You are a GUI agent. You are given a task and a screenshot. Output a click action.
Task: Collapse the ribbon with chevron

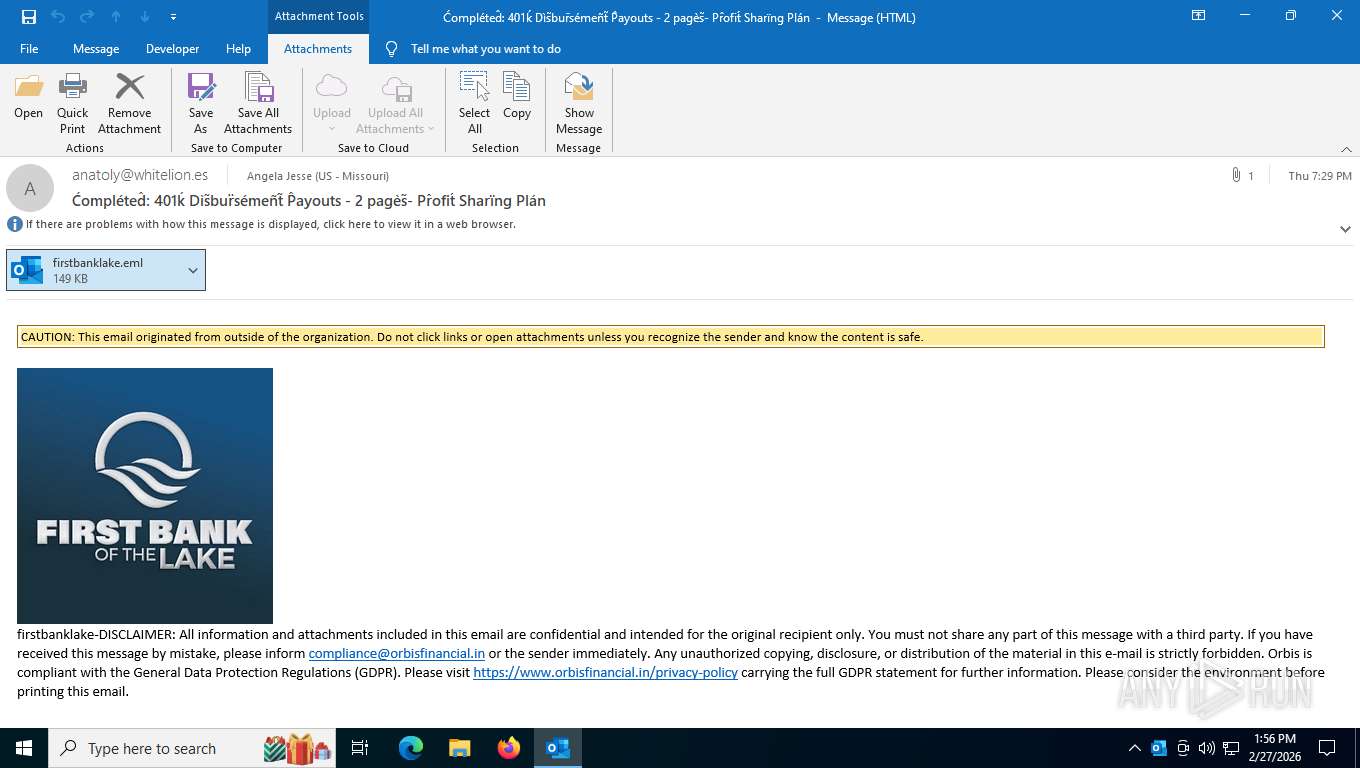tap(1346, 149)
